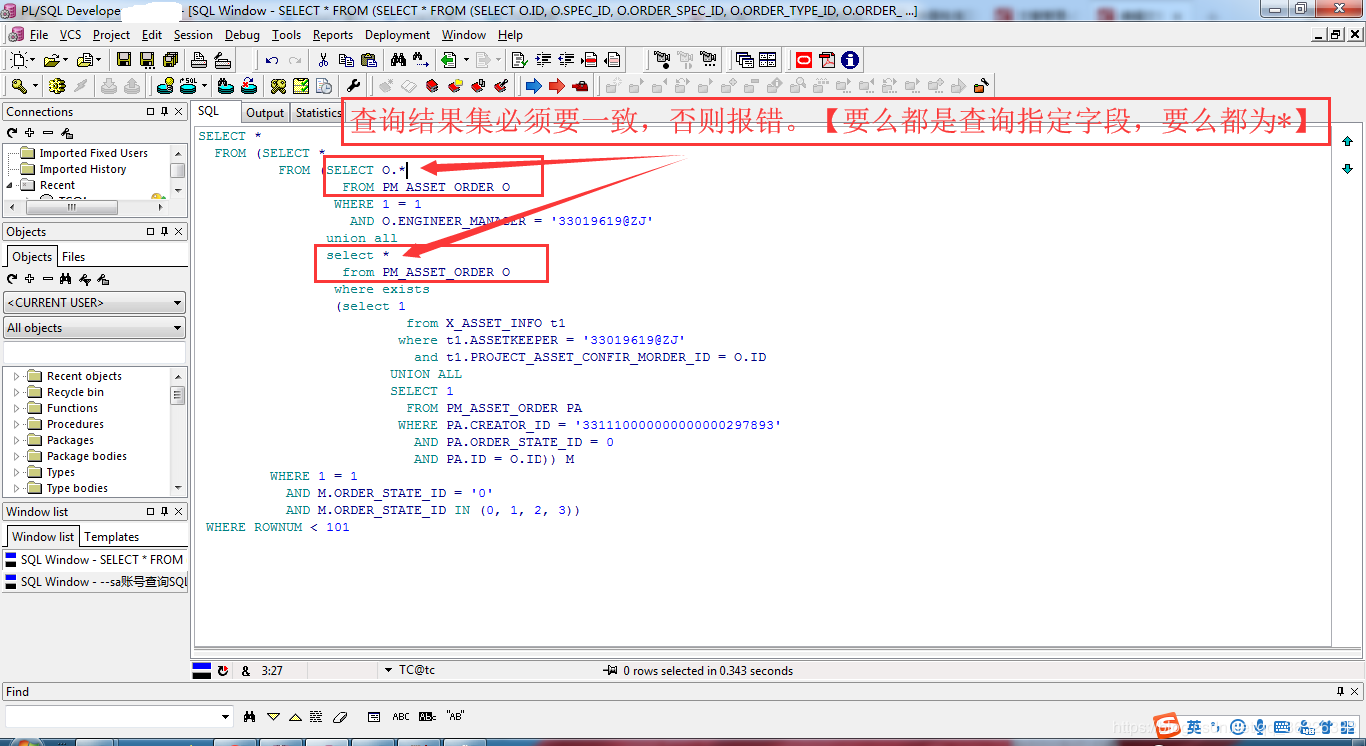Screen dimensions: 1366x746
Task: Paste from clipboard using the paste icon
Action: tap(367, 60)
